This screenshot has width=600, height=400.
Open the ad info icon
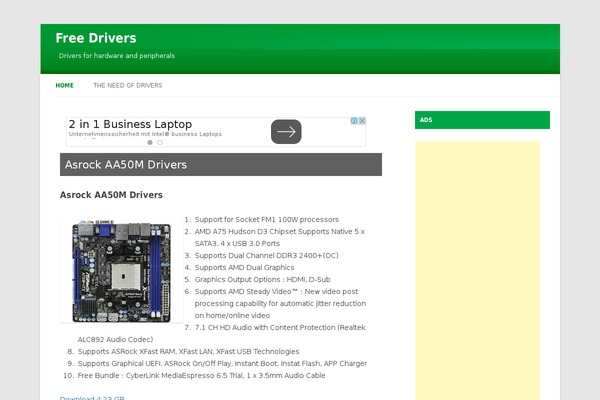pyautogui.click(x=354, y=121)
